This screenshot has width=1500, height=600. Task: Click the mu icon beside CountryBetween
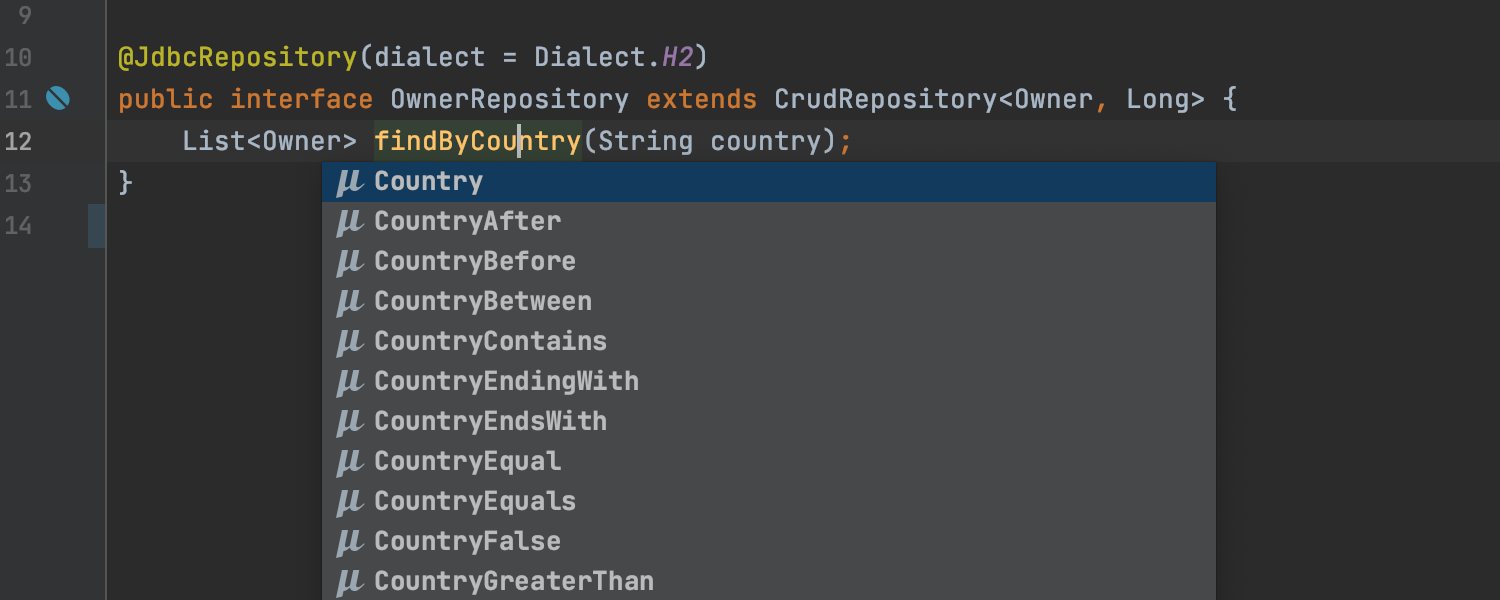(349, 303)
